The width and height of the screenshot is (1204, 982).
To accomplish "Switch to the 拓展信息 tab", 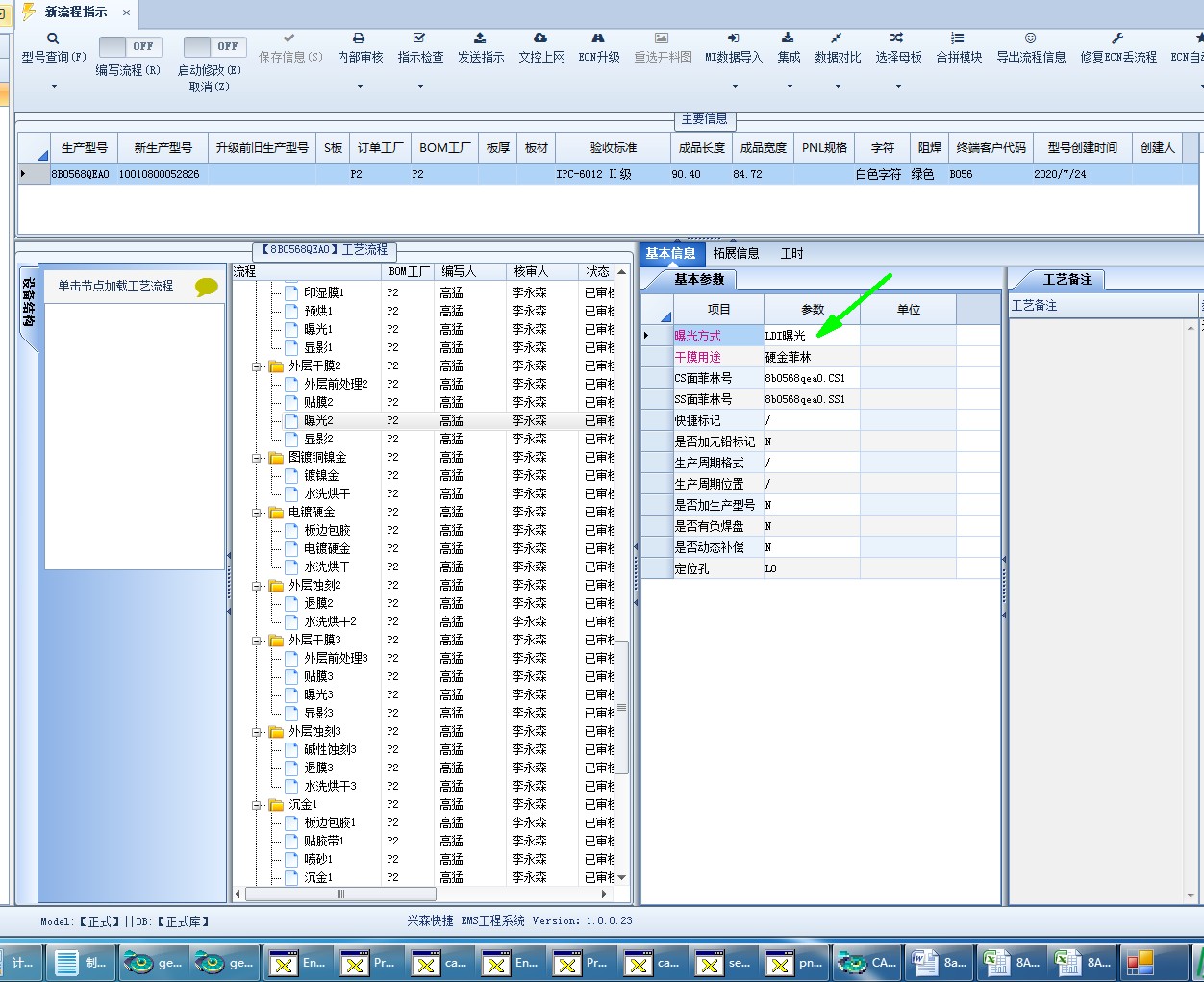I will pyautogui.click(x=736, y=254).
